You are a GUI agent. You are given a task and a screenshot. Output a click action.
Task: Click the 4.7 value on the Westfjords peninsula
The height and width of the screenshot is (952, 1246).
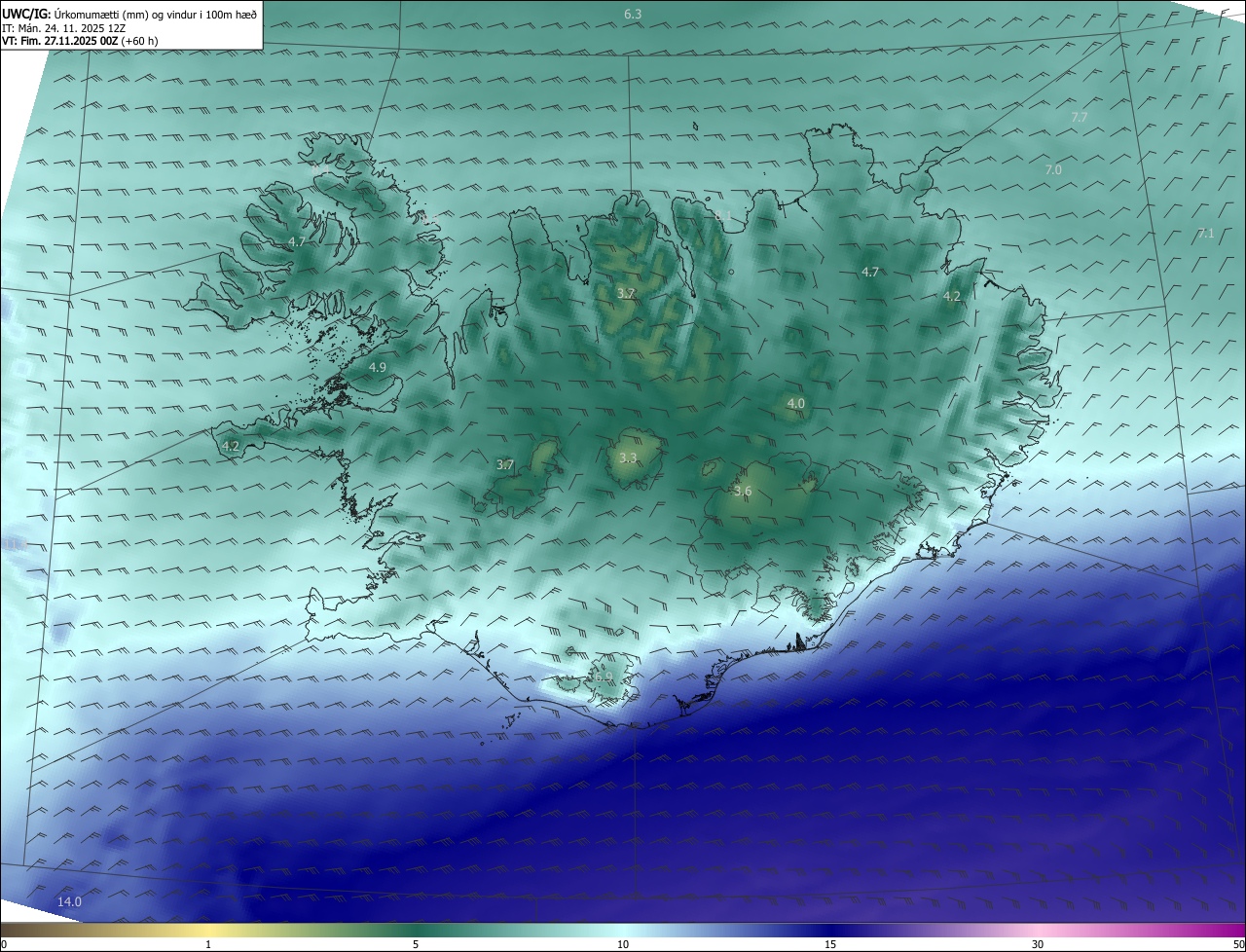point(297,241)
